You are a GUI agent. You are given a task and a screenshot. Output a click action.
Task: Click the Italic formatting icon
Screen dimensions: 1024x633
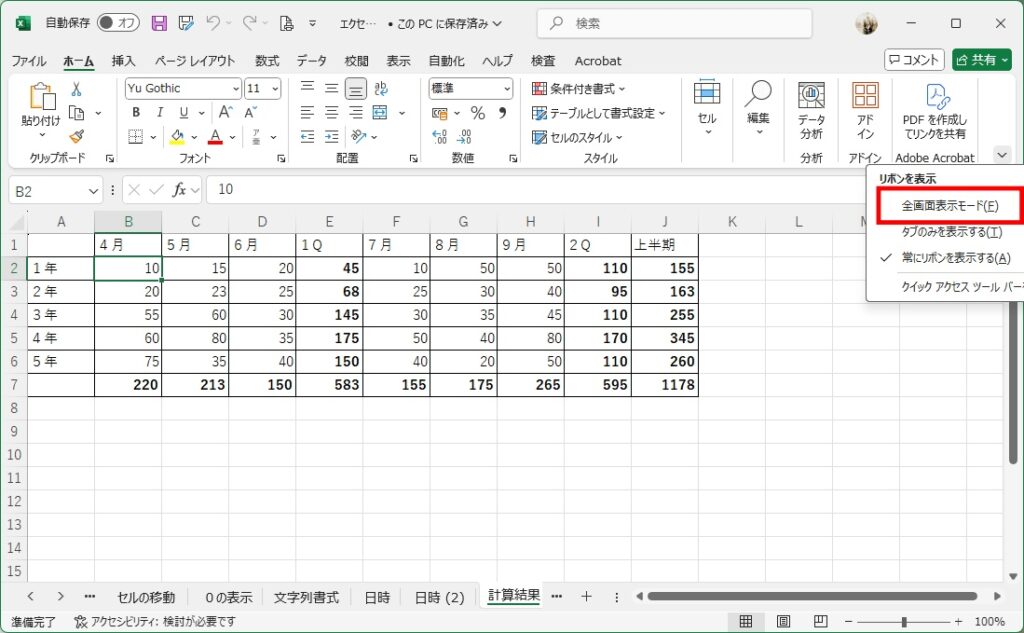(x=156, y=112)
